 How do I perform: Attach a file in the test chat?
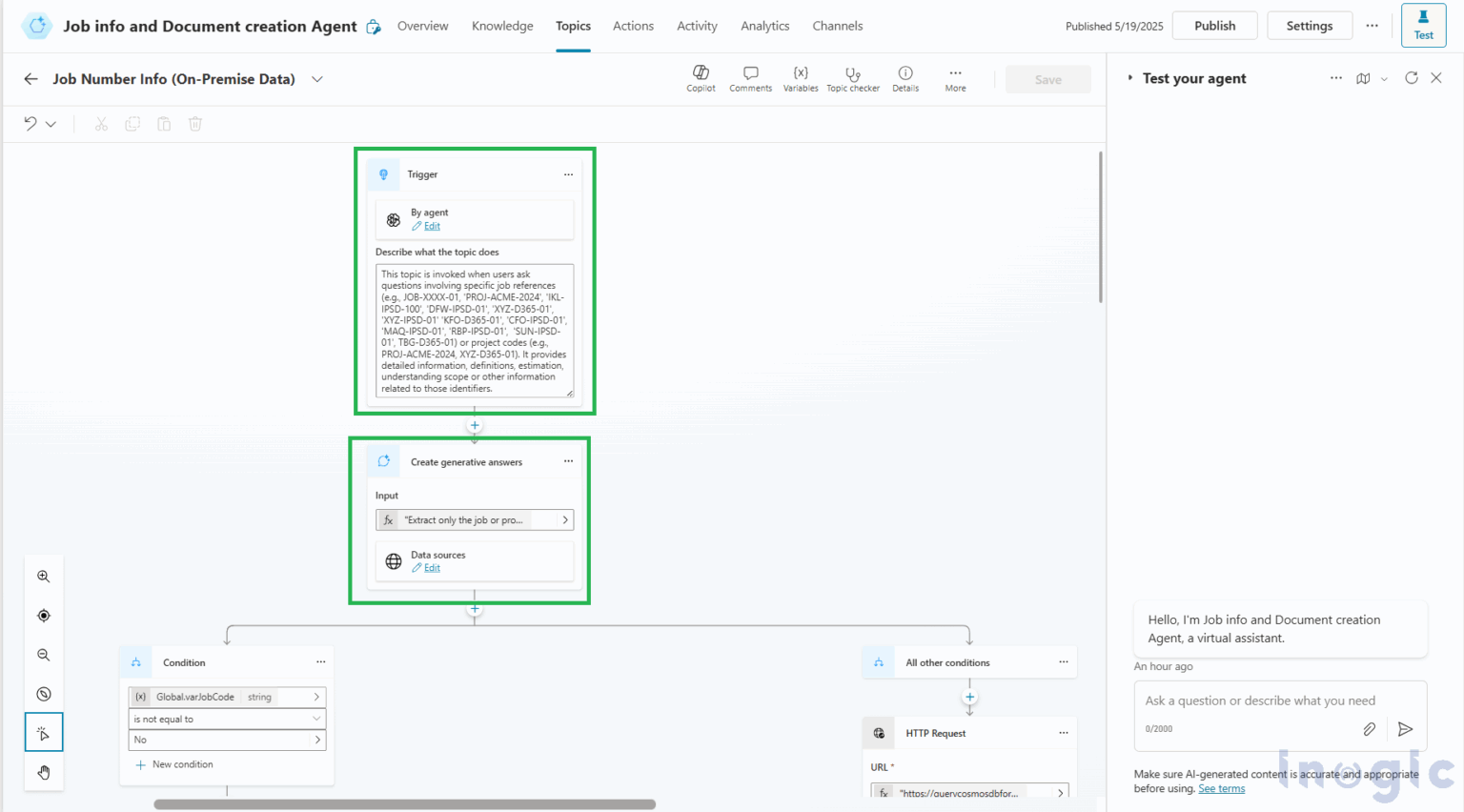pyautogui.click(x=1370, y=729)
